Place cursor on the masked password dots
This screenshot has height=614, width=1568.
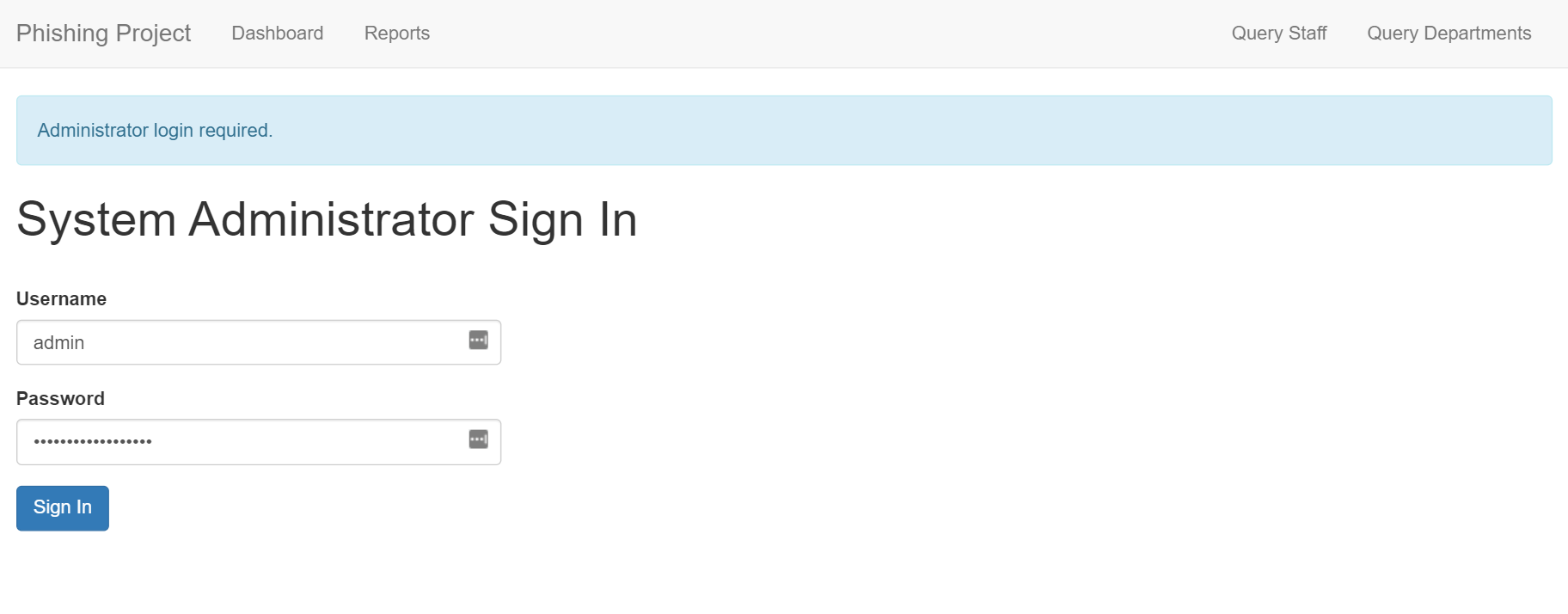click(93, 442)
